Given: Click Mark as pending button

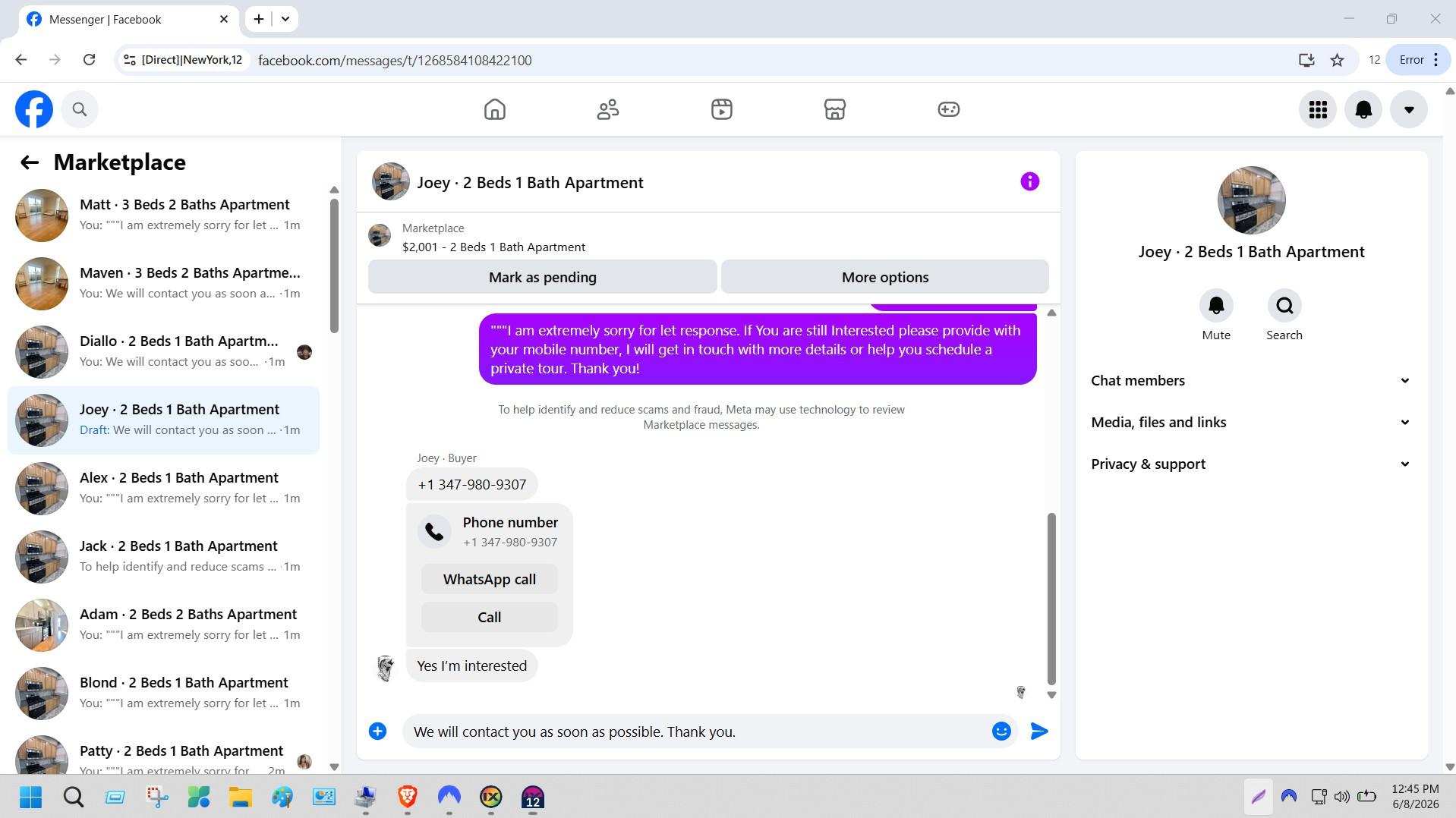Looking at the screenshot, I should tap(542, 277).
